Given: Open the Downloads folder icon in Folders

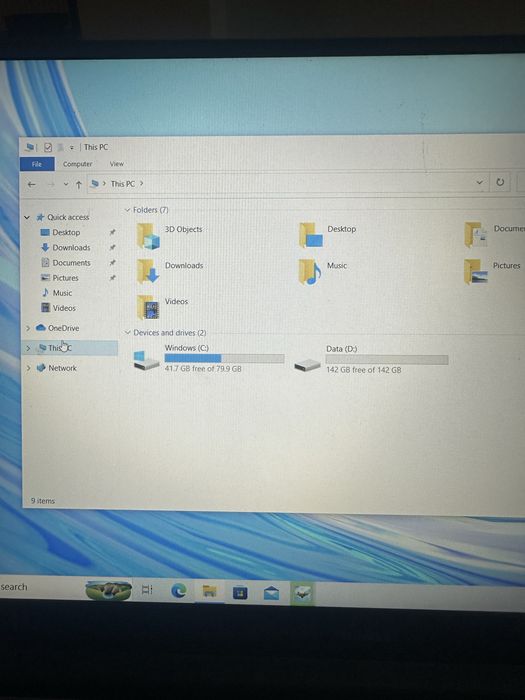Looking at the screenshot, I should click(x=148, y=271).
